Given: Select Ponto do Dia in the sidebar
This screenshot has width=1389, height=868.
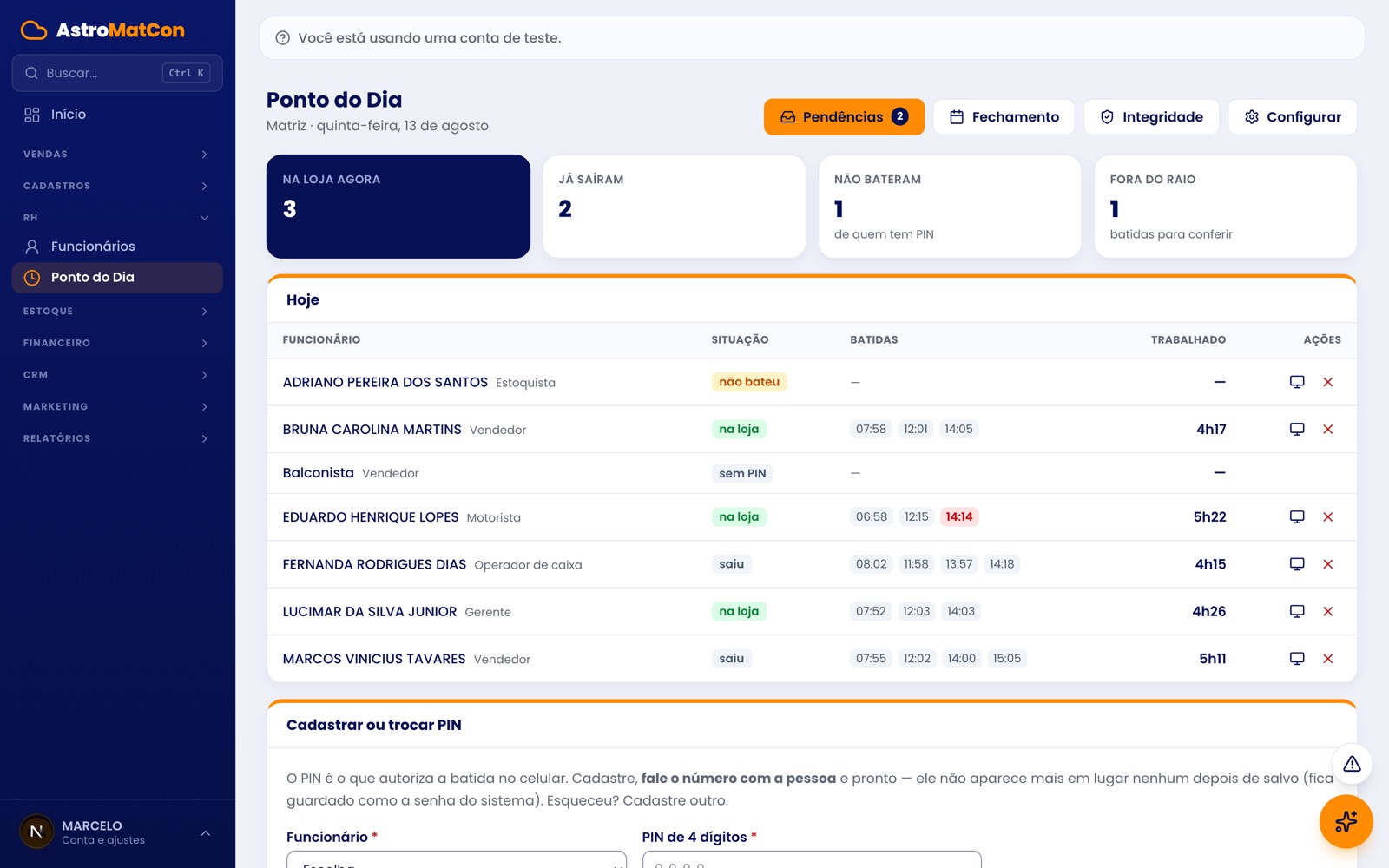Looking at the screenshot, I should pos(117,278).
